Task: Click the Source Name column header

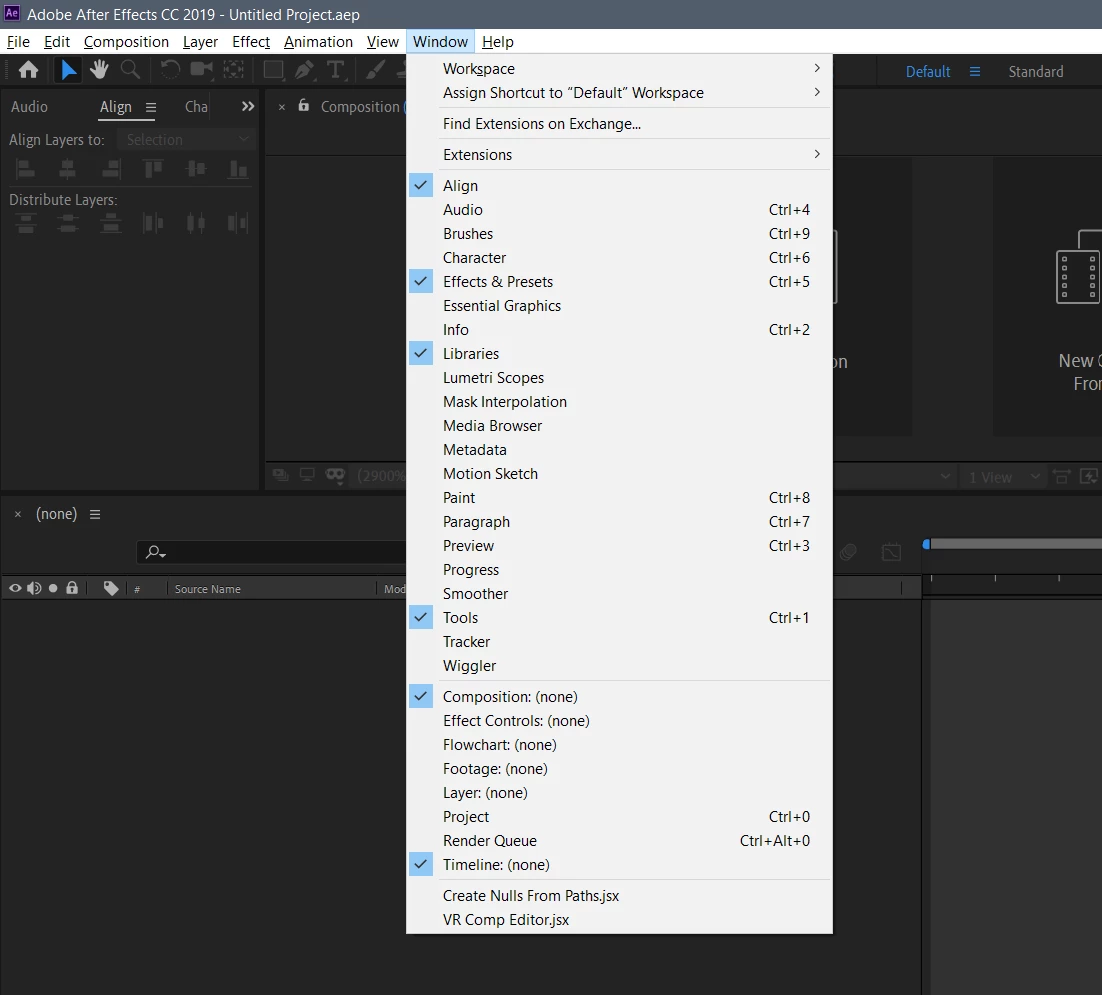Action: pyautogui.click(x=207, y=589)
